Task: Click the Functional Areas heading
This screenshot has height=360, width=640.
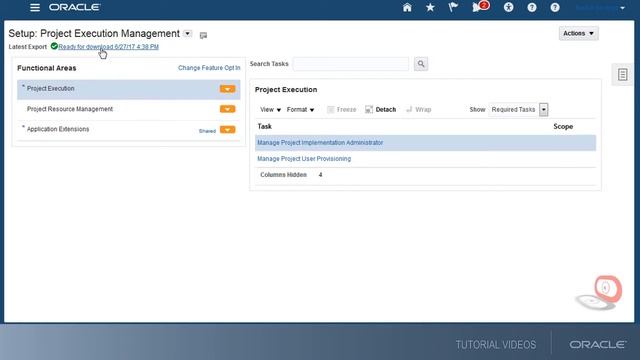Action: click(47, 68)
